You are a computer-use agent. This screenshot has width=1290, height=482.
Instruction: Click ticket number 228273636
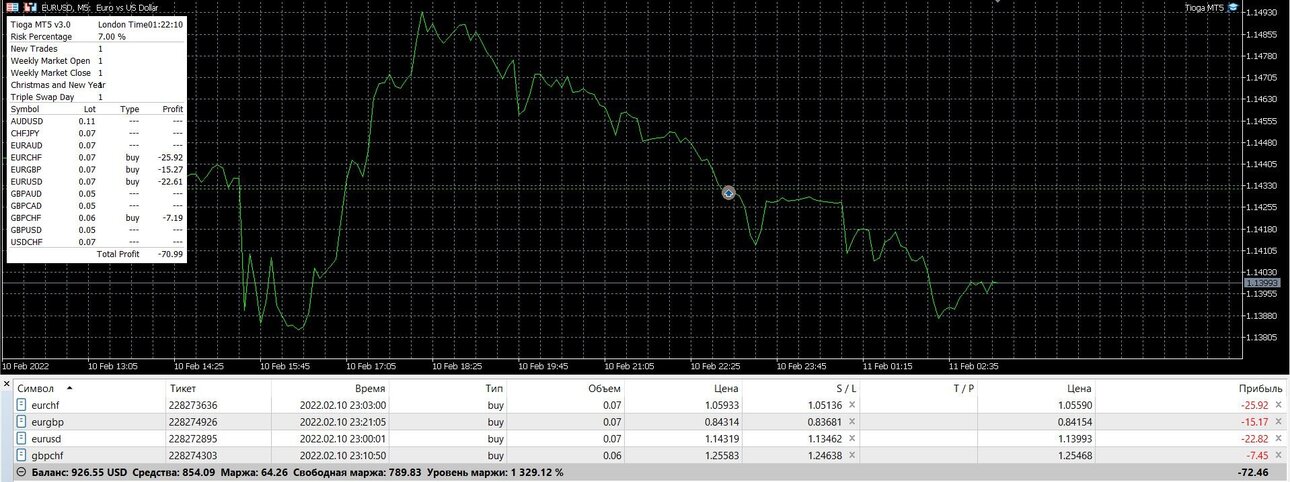click(192, 405)
